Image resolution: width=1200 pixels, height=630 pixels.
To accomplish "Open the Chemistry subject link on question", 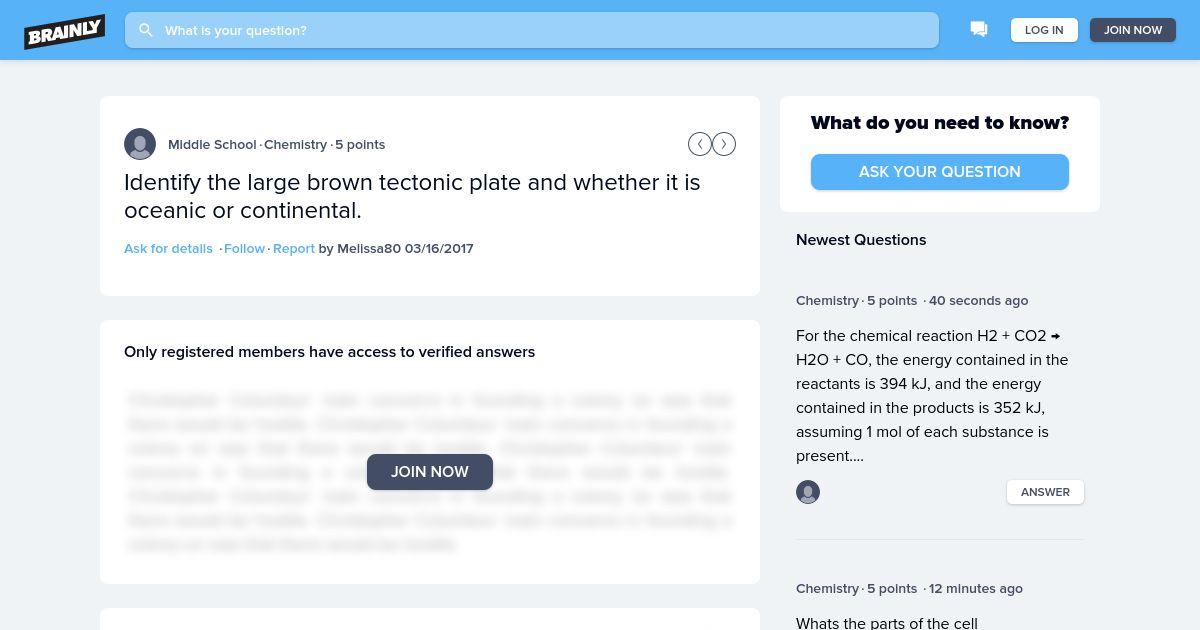I will [x=295, y=144].
